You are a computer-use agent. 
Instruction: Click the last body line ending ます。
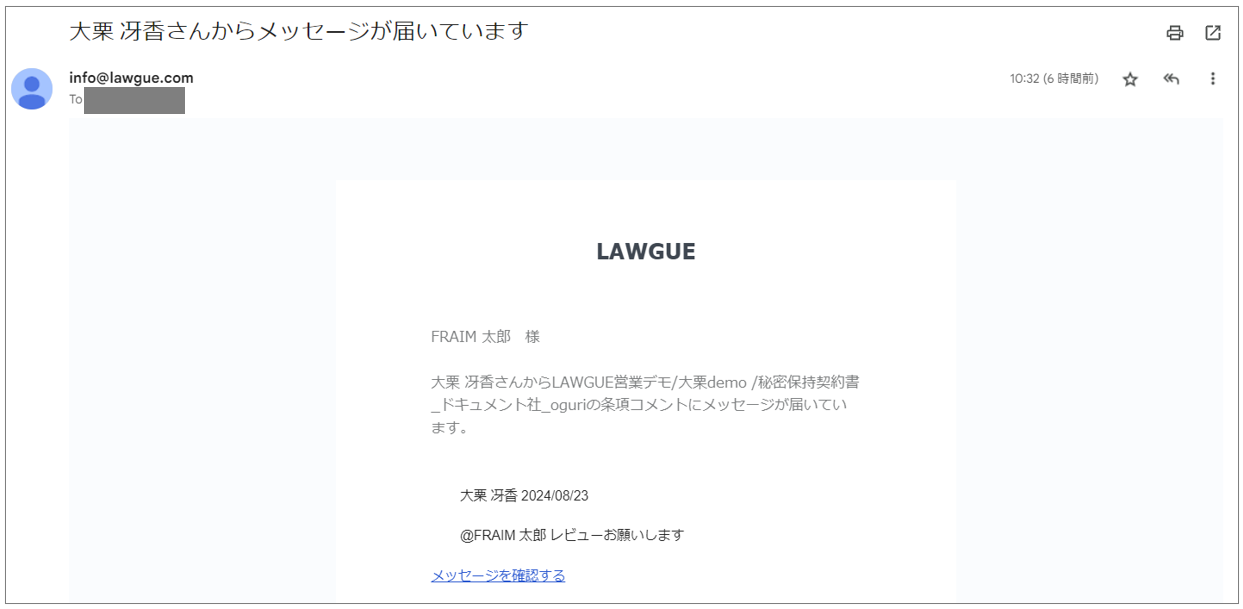point(450,428)
